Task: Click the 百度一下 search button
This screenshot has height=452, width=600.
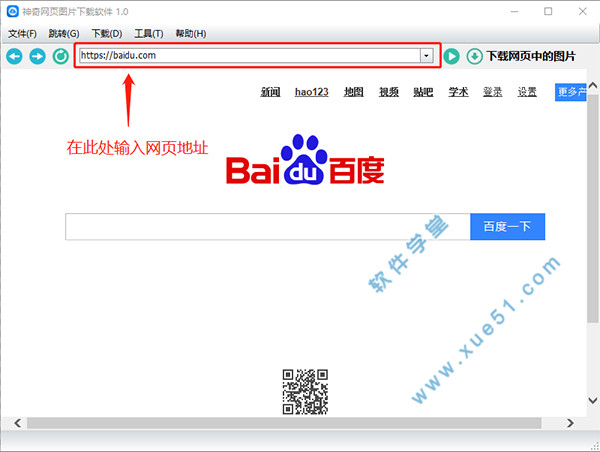Action: [x=507, y=227]
